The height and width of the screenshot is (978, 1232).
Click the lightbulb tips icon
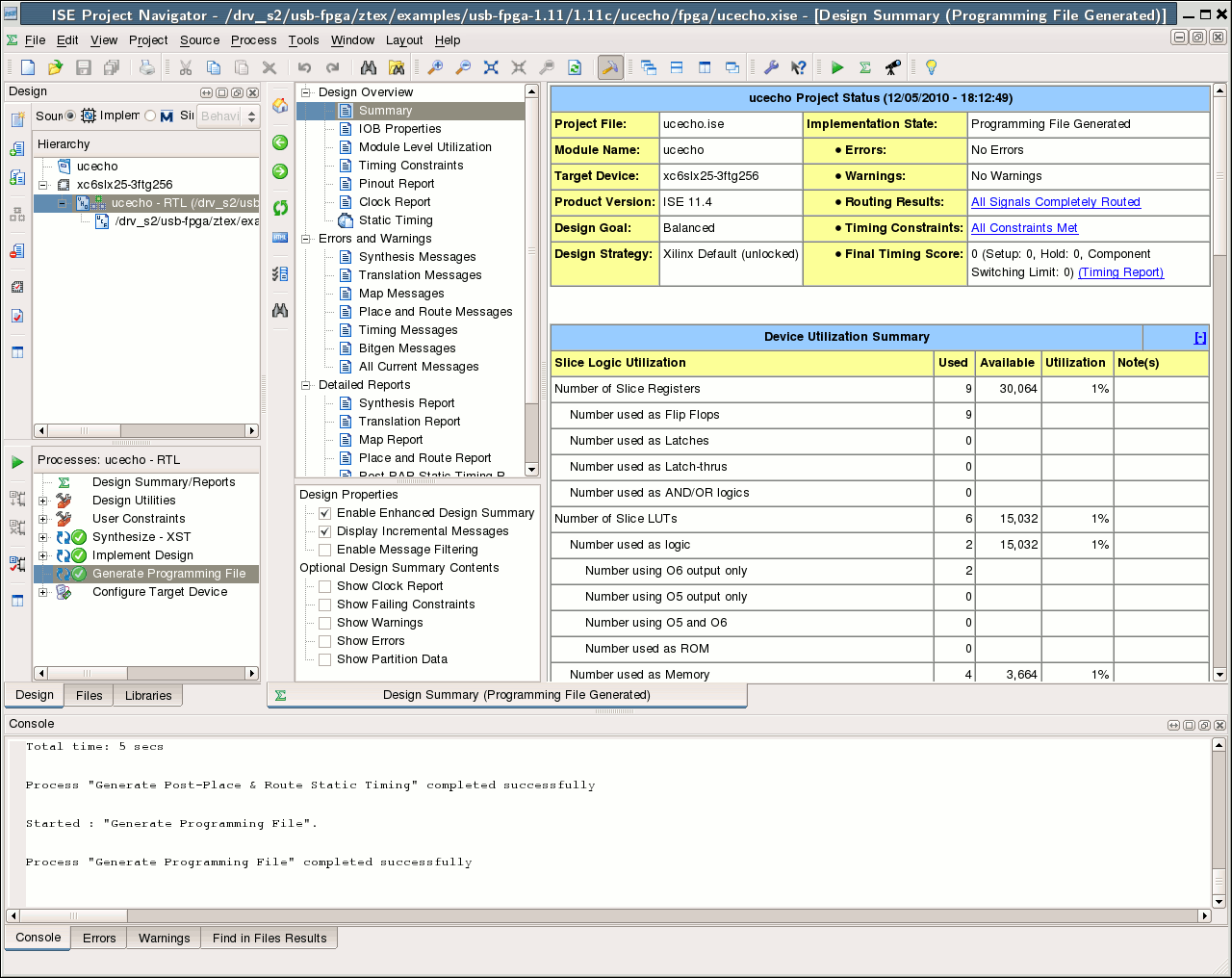(x=931, y=67)
